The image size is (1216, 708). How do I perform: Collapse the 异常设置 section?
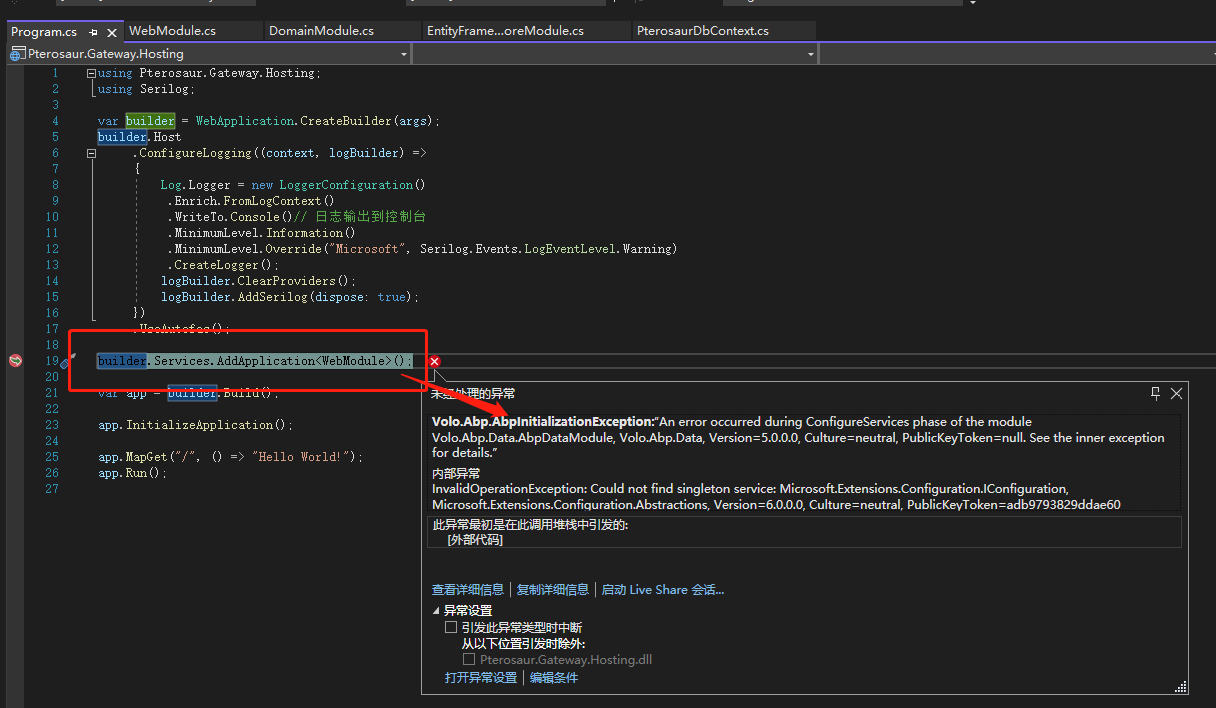(434, 609)
